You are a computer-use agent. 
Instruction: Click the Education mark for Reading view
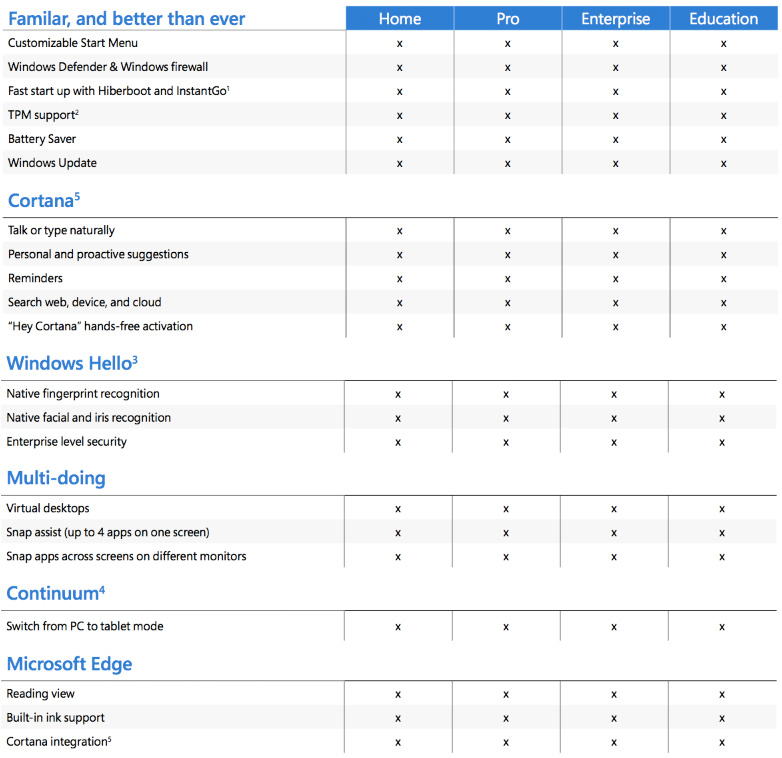[721, 694]
